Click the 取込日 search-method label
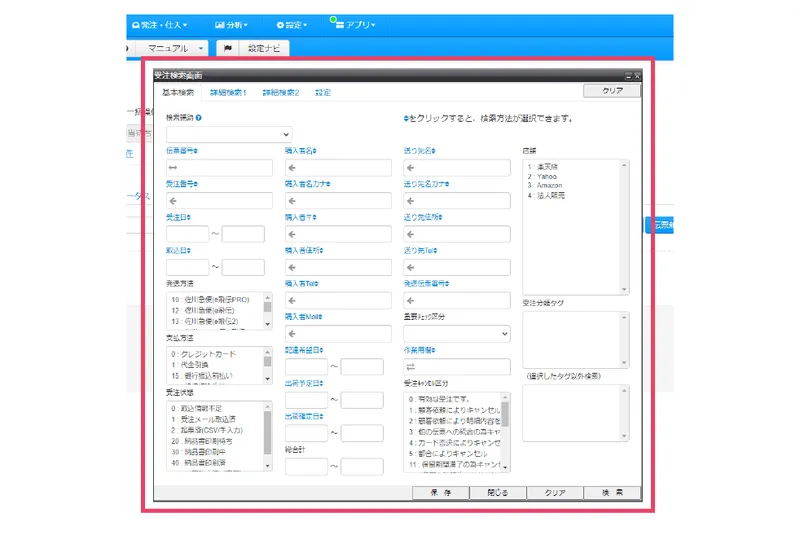Screen dimensions: 800x534 coord(178,250)
